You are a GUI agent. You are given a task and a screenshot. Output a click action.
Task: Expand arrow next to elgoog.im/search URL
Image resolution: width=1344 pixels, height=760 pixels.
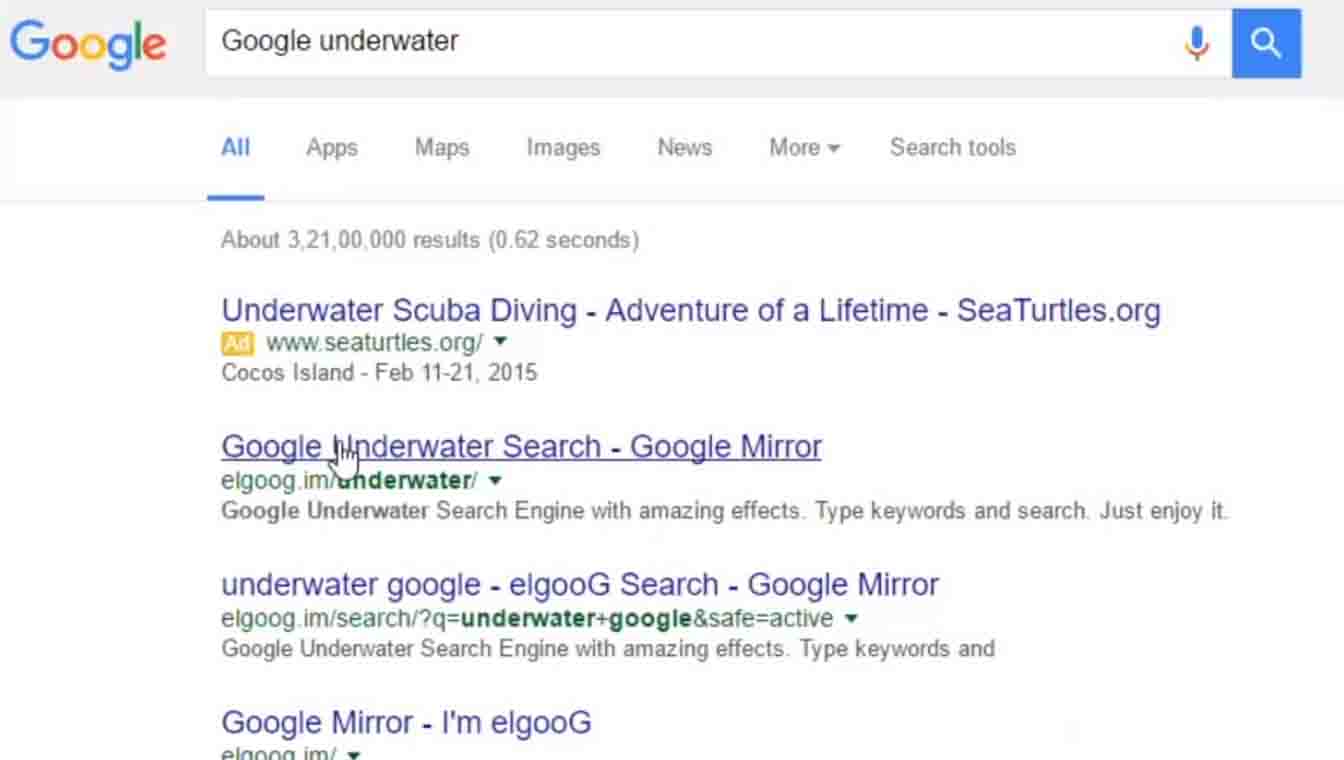tap(851, 618)
